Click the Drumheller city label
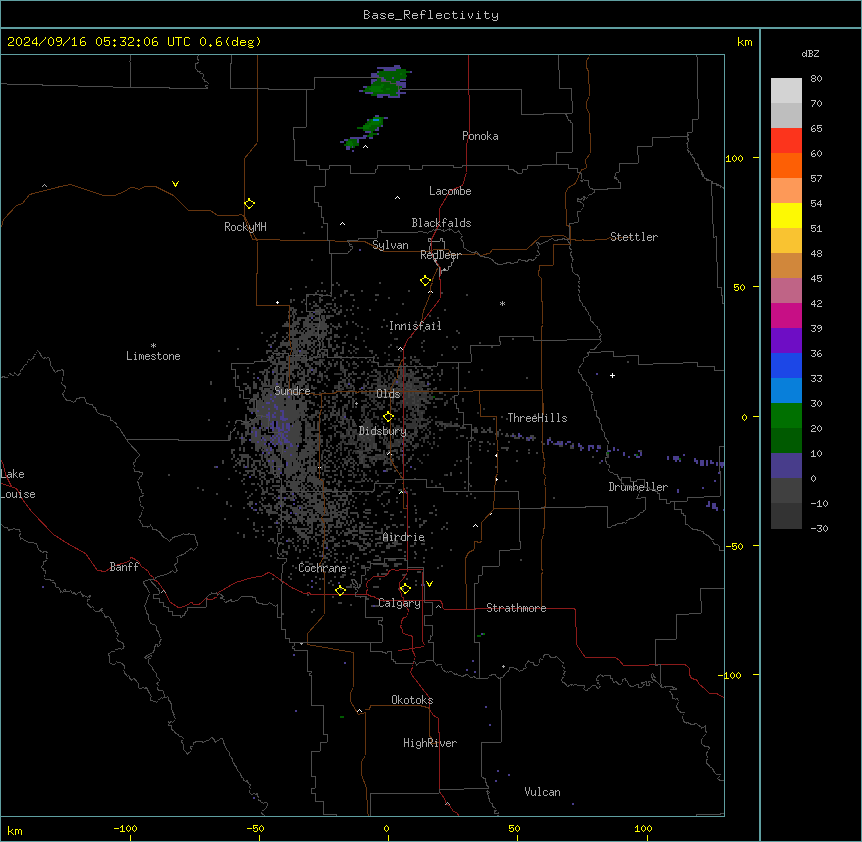The width and height of the screenshot is (862, 842). pyautogui.click(x=638, y=487)
